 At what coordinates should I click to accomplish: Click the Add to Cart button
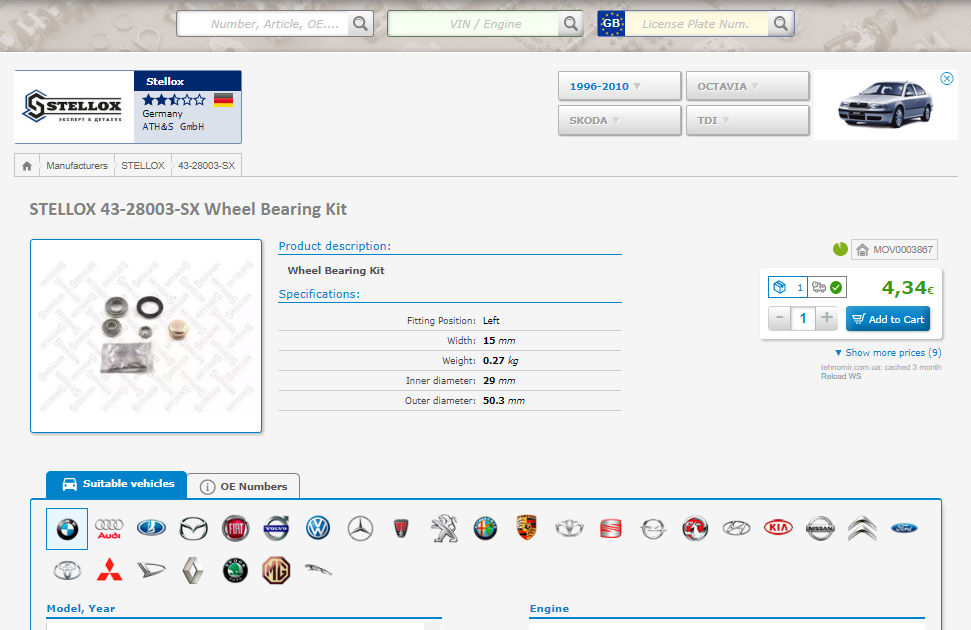[x=887, y=319]
